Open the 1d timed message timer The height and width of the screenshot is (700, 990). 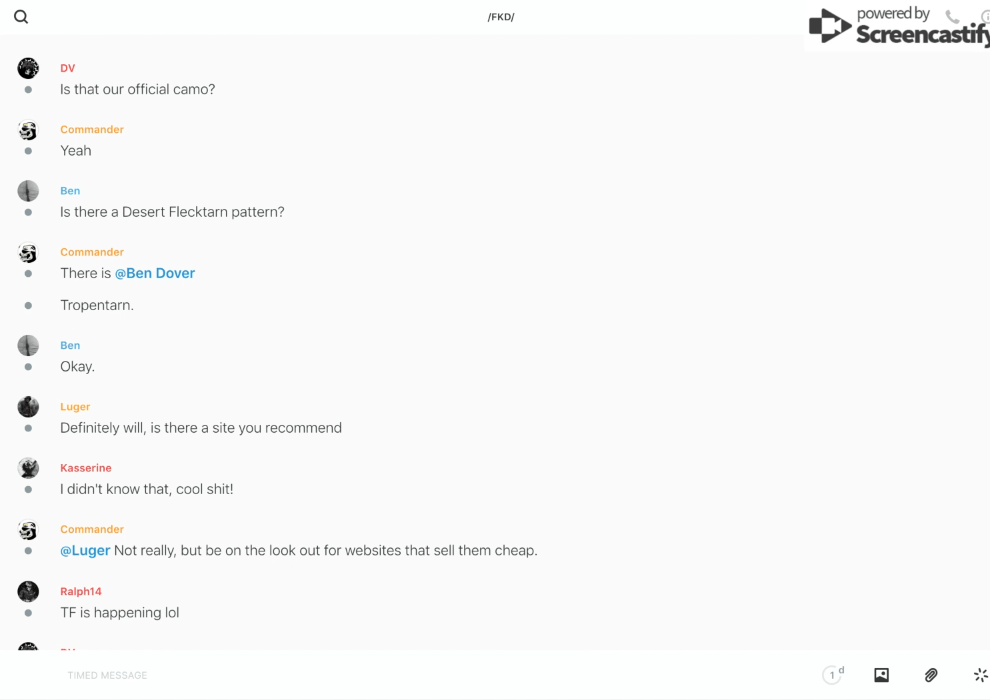[833, 675]
